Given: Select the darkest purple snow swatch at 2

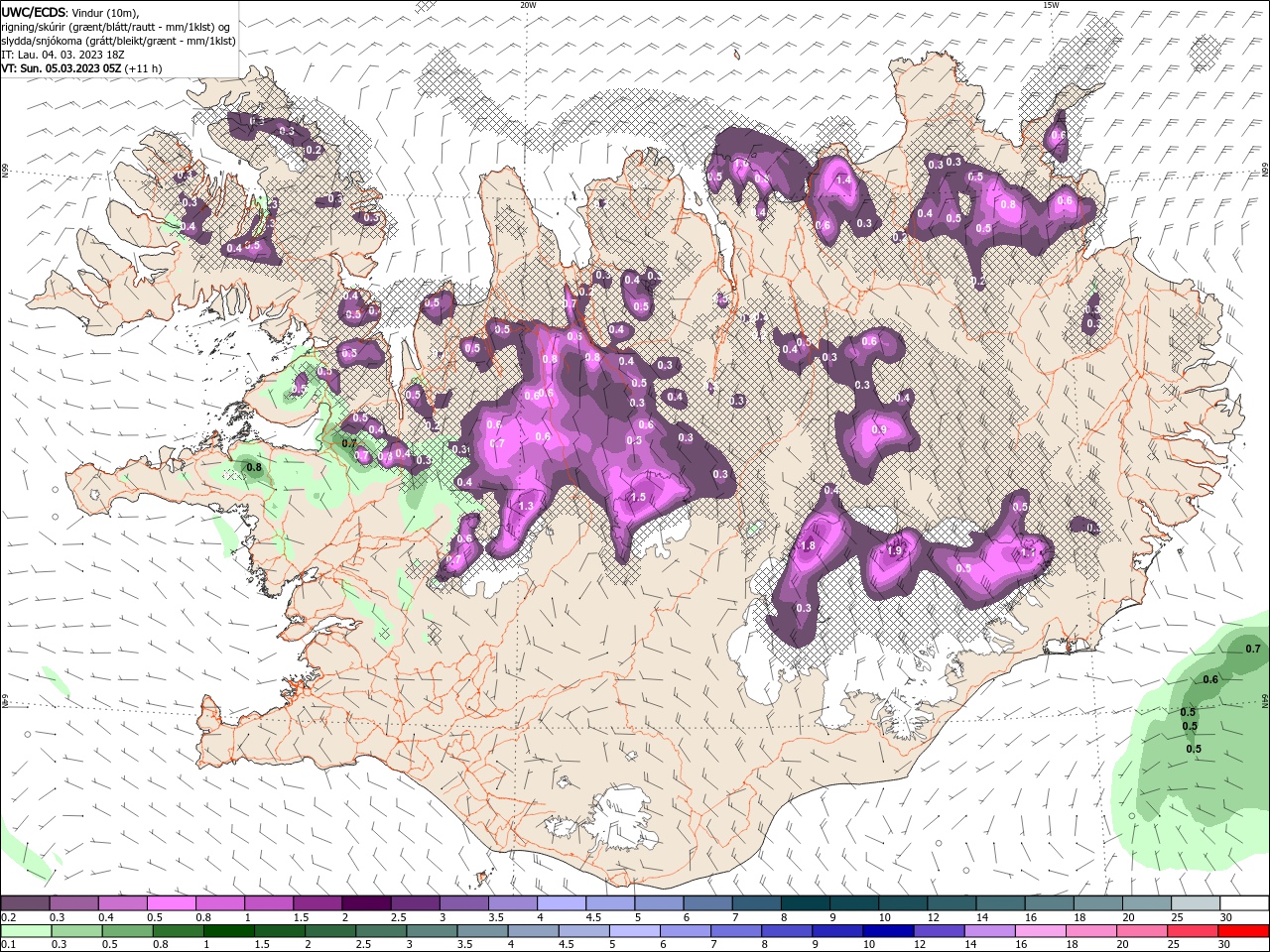Looking at the screenshot, I should [x=365, y=903].
